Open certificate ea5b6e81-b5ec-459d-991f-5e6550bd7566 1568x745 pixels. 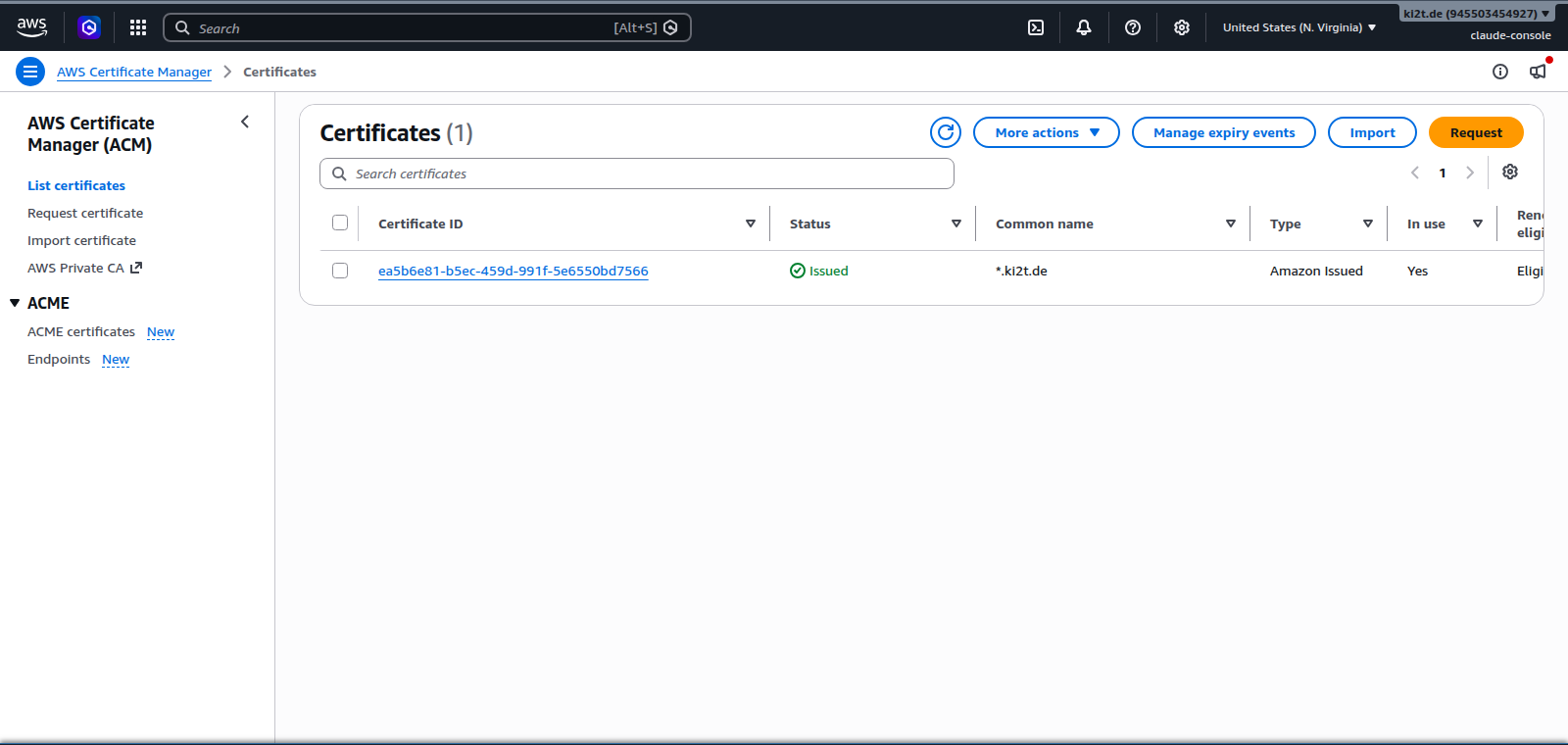[x=514, y=271]
